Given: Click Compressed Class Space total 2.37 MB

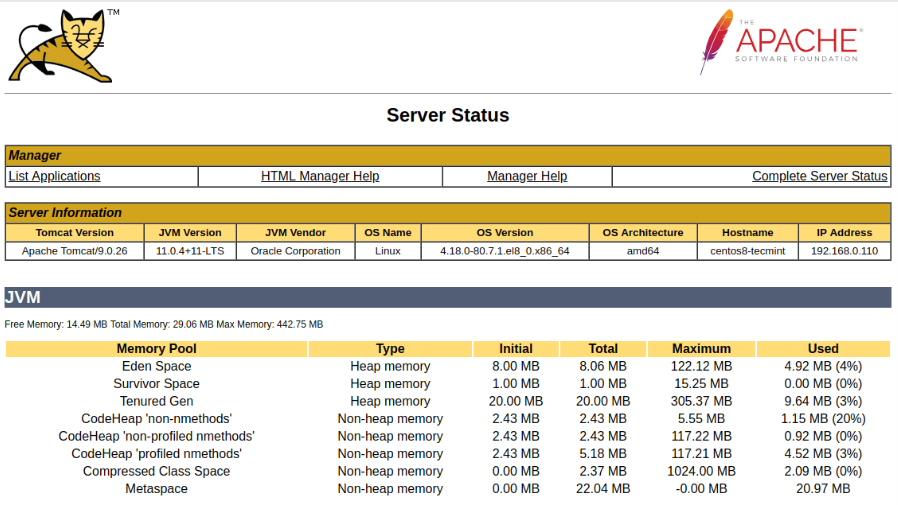Looking at the screenshot, I should point(603,471).
